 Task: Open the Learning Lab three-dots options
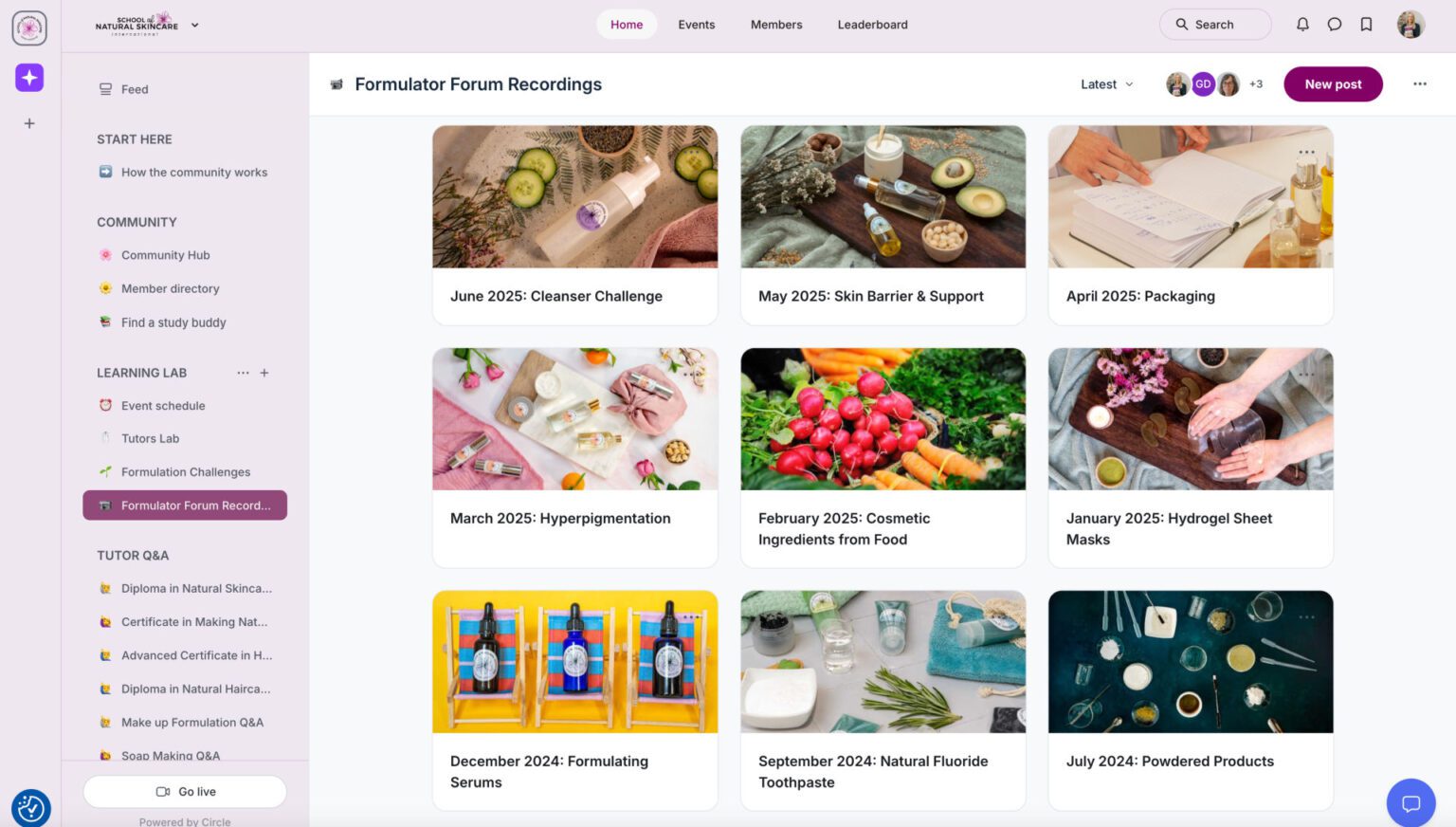pos(243,373)
